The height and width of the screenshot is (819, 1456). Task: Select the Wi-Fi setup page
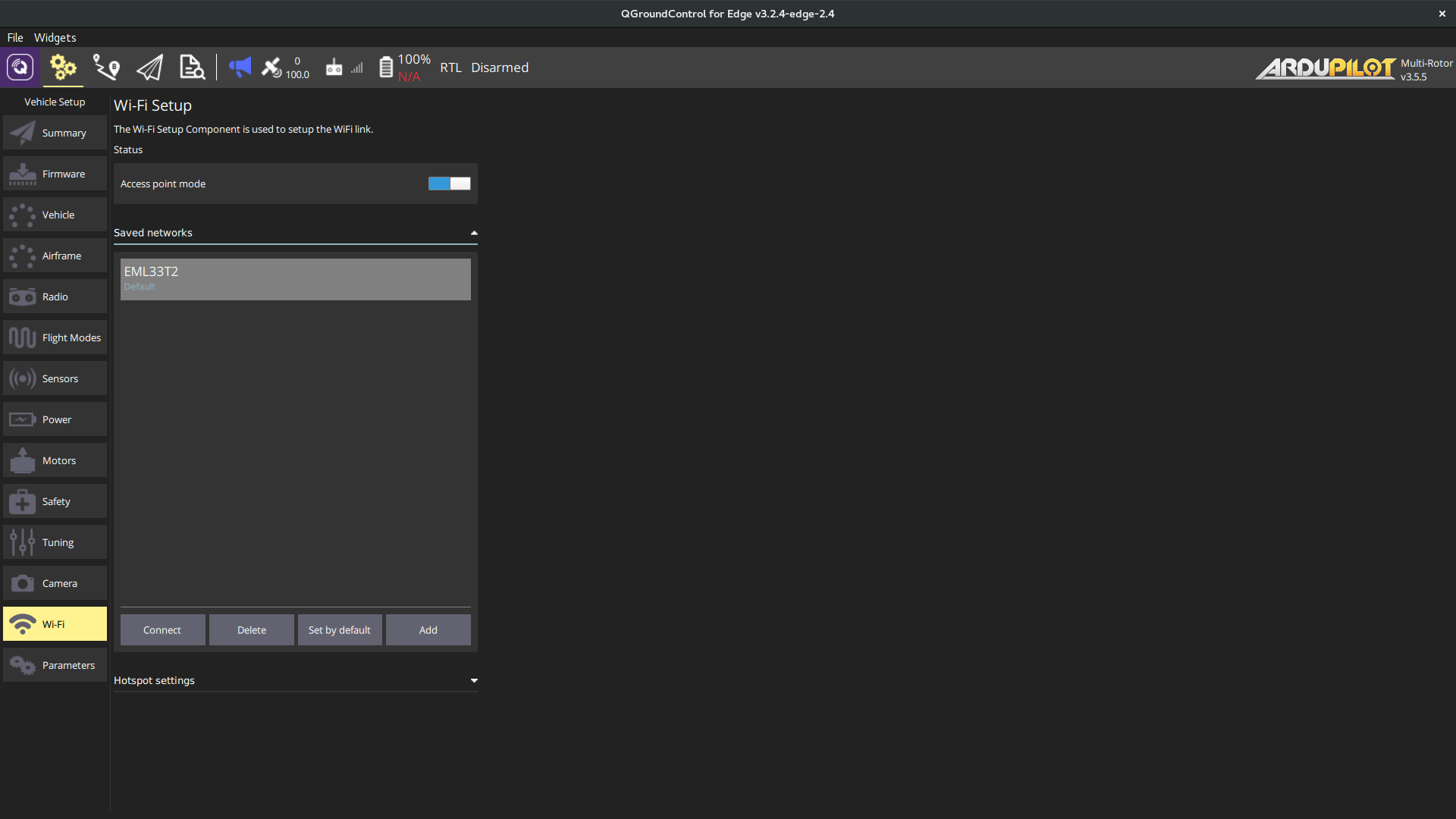[55, 624]
